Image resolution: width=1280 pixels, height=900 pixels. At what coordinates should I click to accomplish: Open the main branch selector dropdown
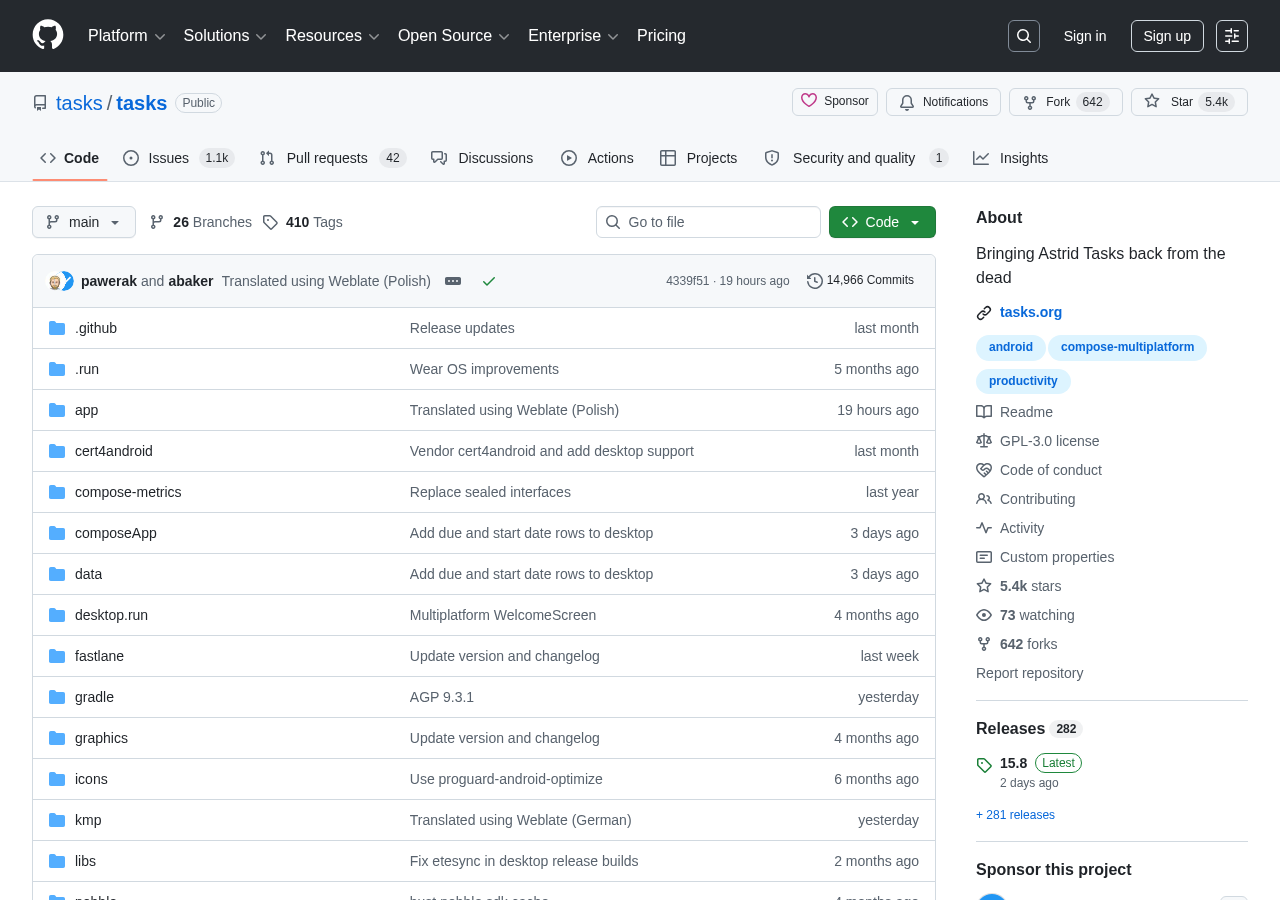tap(84, 222)
